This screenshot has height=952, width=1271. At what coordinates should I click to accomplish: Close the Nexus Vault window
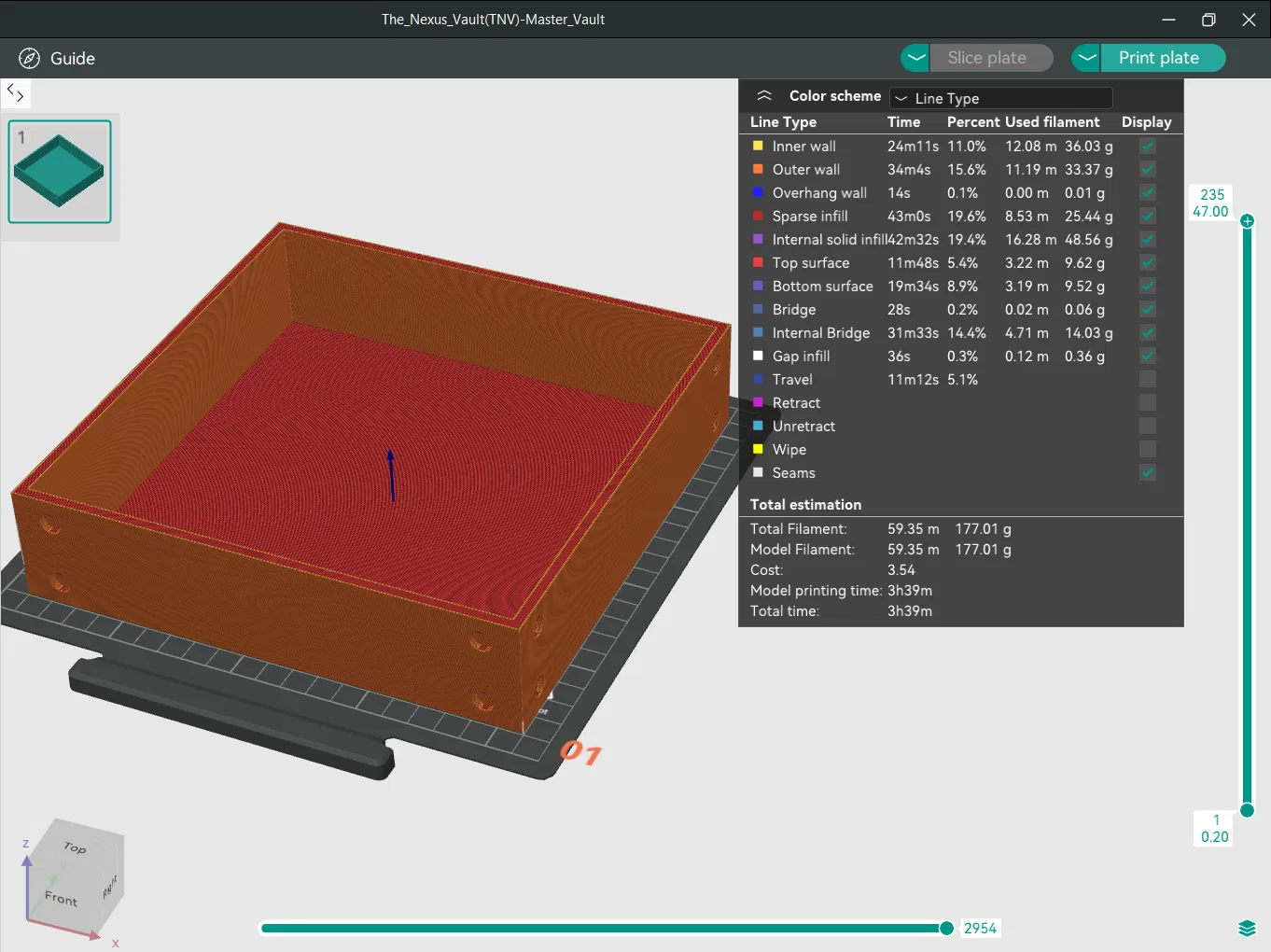[1249, 19]
